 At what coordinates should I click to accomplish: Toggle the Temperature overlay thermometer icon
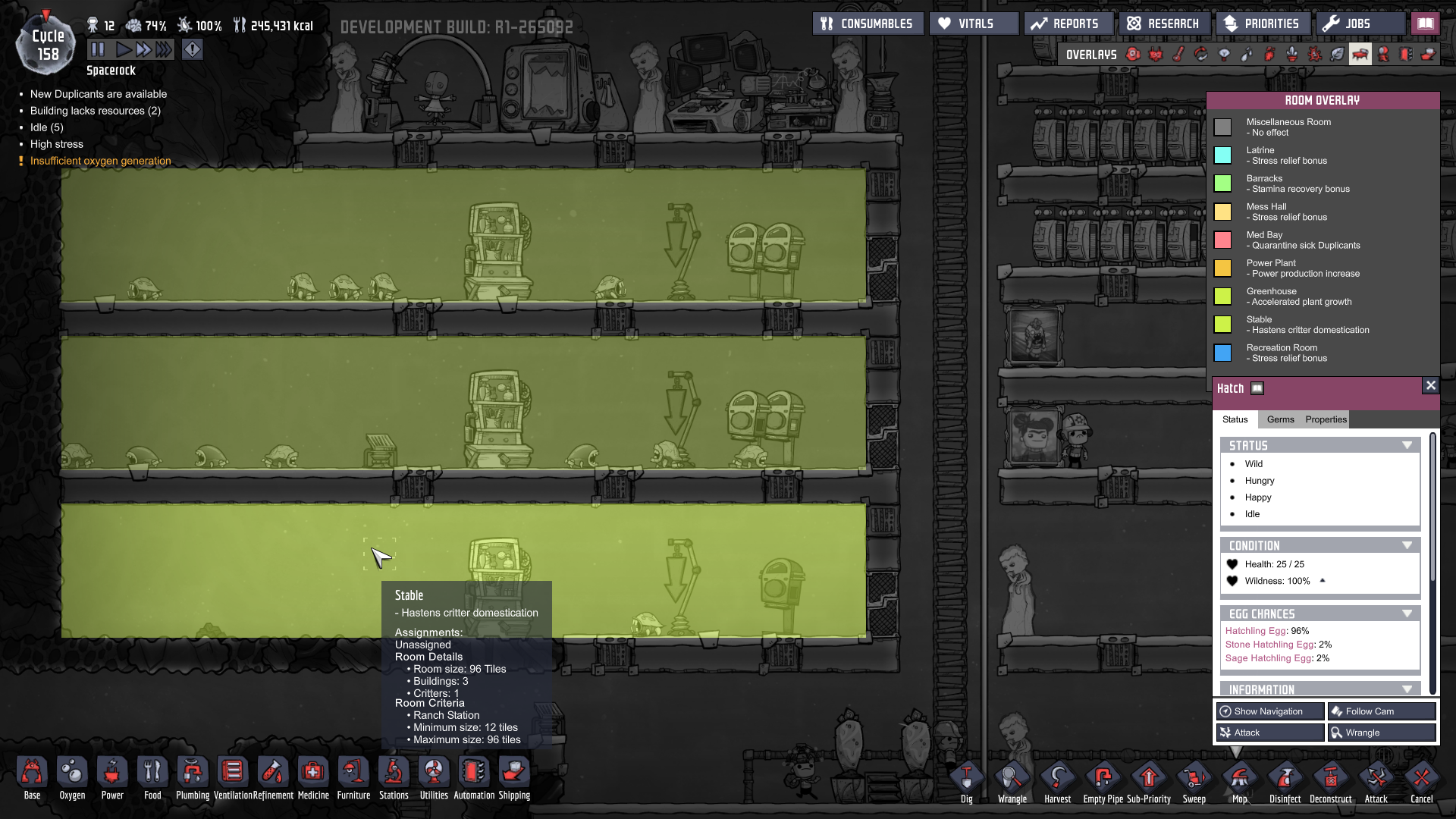(x=1178, y=55)
